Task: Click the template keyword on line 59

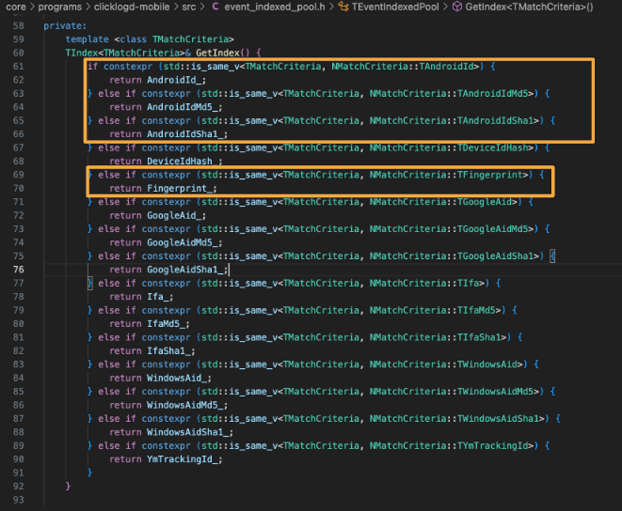Action: [87, 39]
